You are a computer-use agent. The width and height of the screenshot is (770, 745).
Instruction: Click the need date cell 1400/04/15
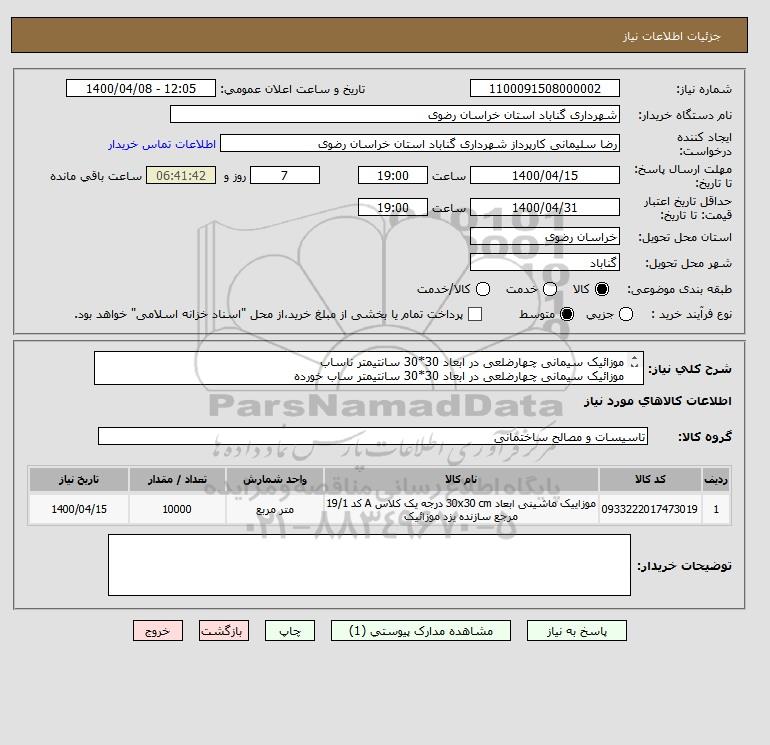tap(79, 509)
